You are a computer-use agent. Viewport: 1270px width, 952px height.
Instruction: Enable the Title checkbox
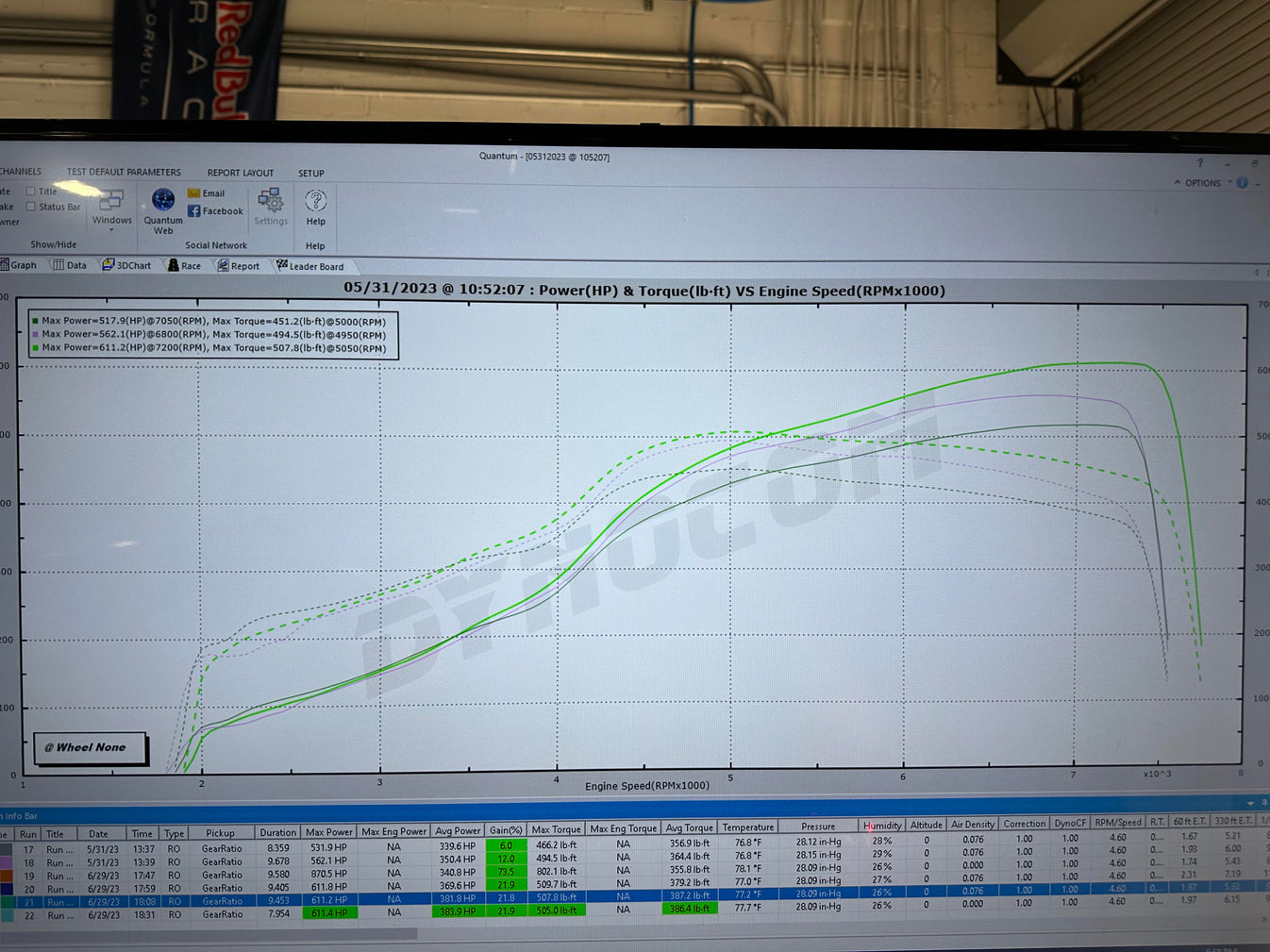point(30,191)
